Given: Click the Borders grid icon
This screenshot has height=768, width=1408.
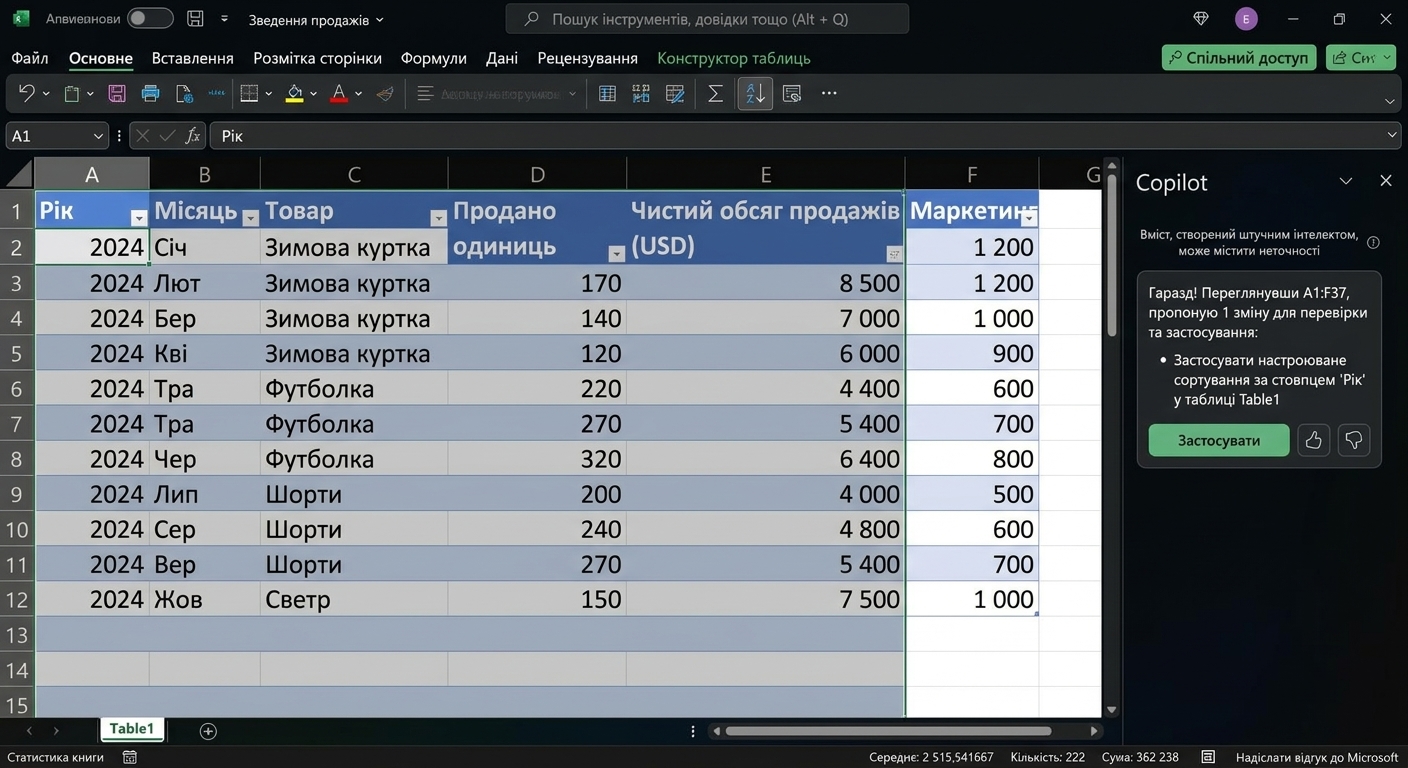Looking at the screenshot, I should (x=249, y=93).
